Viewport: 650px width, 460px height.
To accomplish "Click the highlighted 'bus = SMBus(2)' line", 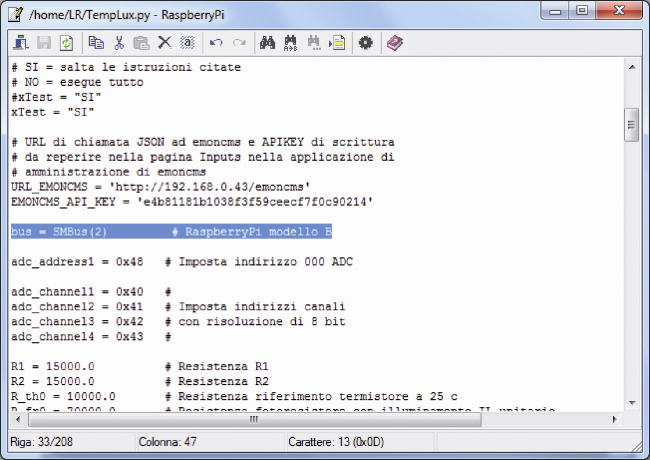I will point(170,231).
